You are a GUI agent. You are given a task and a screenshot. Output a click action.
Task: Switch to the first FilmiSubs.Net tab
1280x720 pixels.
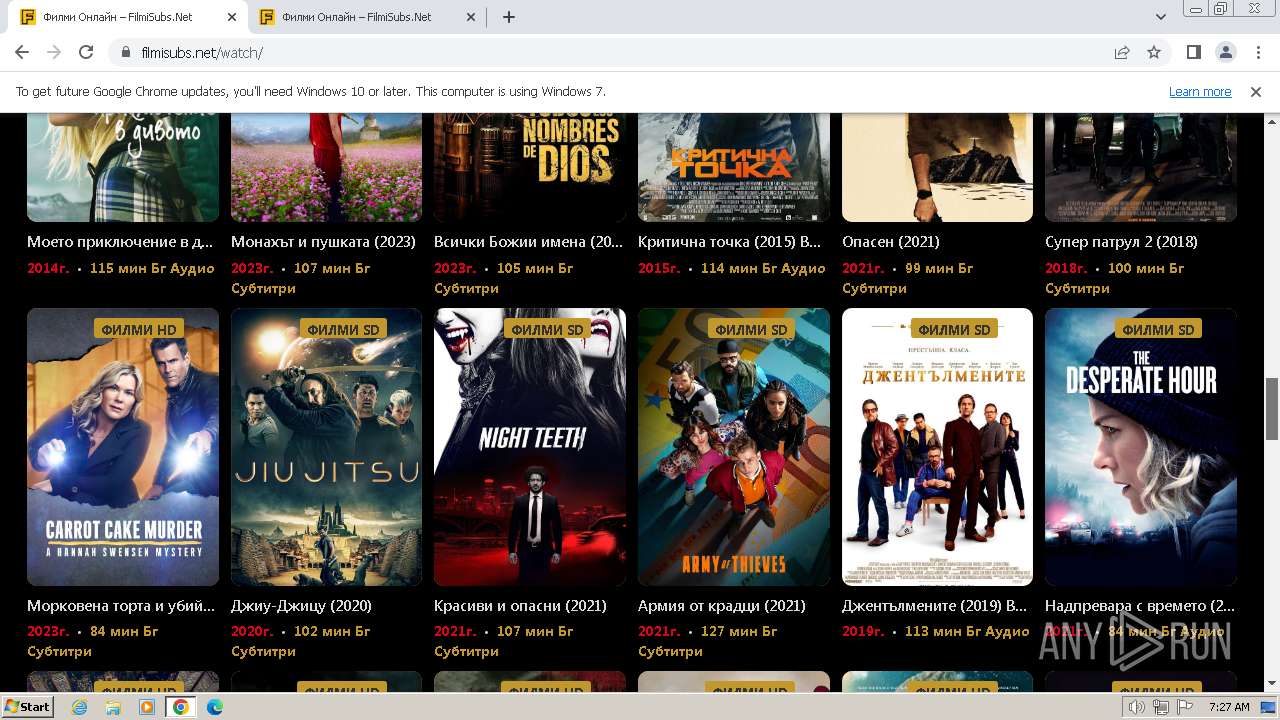130,17
